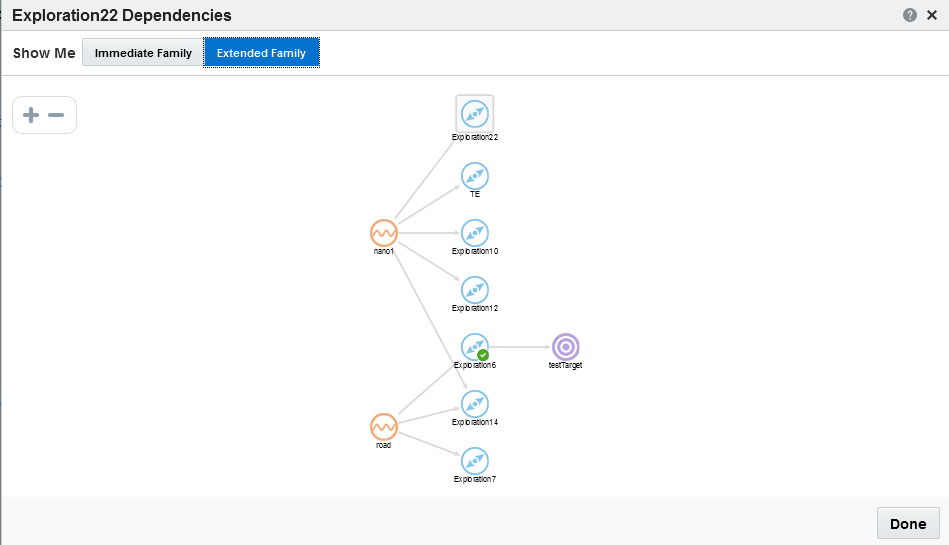This screenshot has width=949, height=545.
Task: Click the Exploration22 Dependencies title
Action: pos(122,15)
